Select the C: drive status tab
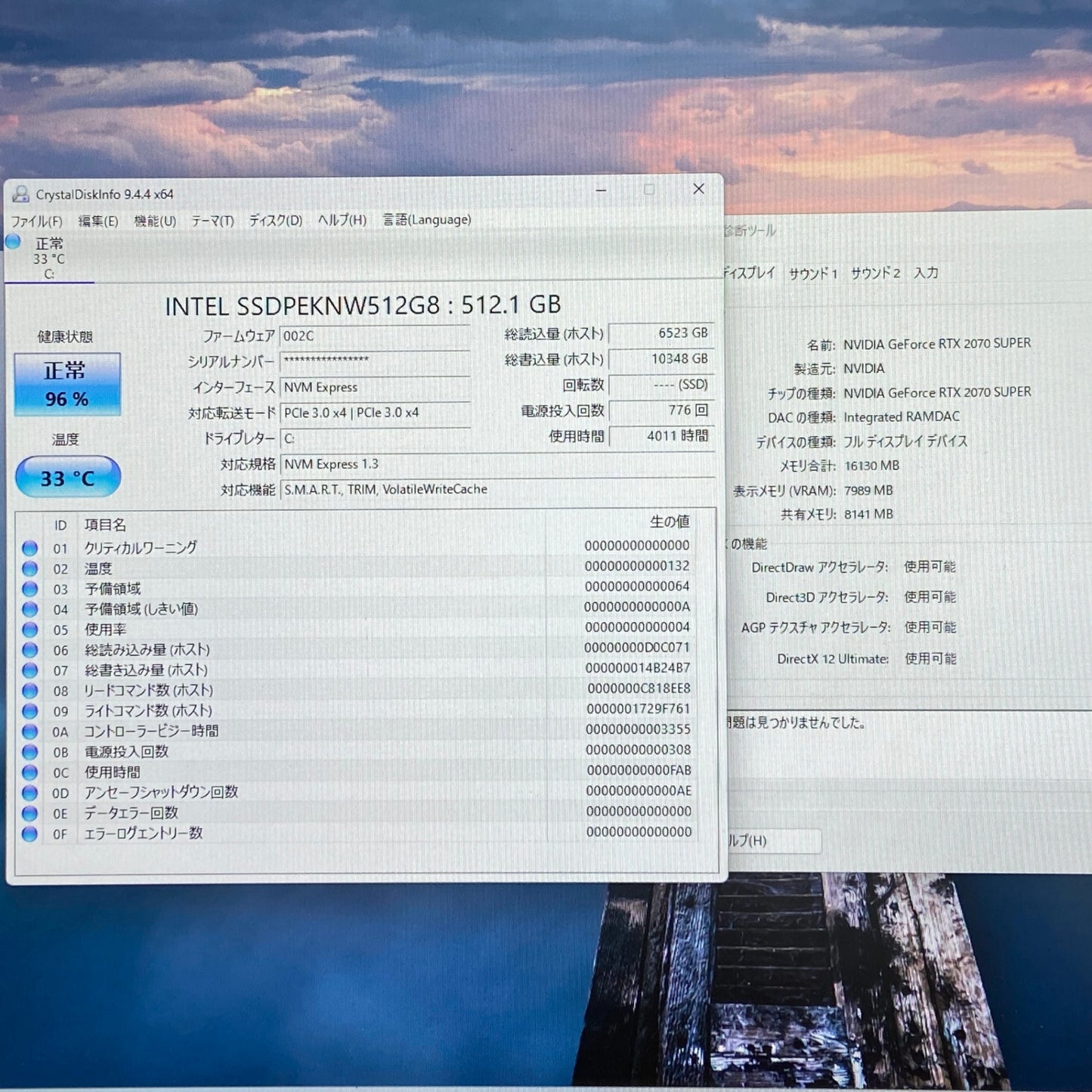Viewport: 1092px width, 1092px height. 49,258
